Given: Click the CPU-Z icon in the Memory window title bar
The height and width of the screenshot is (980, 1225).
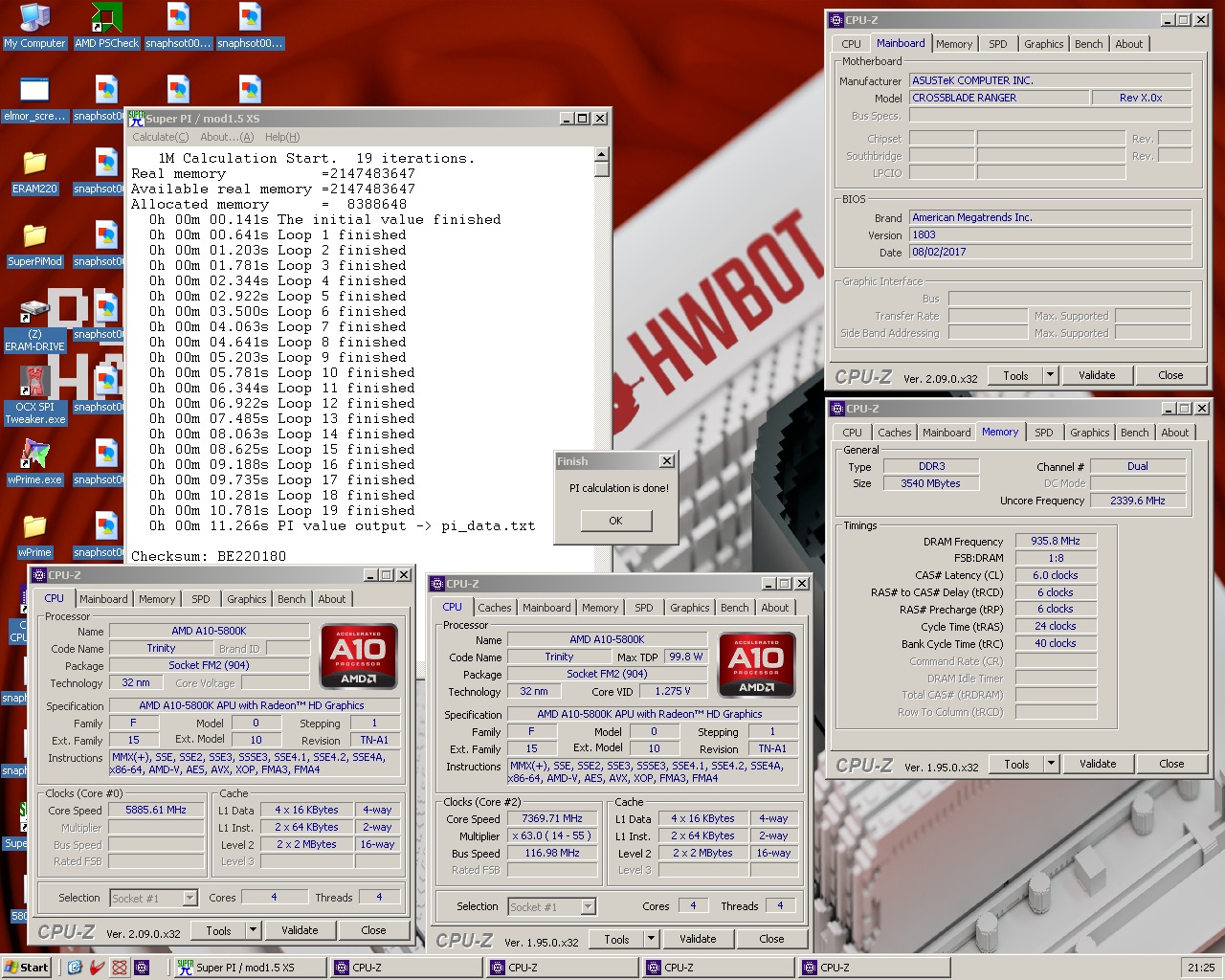Looking at the screenshot, I should [837, 408].
